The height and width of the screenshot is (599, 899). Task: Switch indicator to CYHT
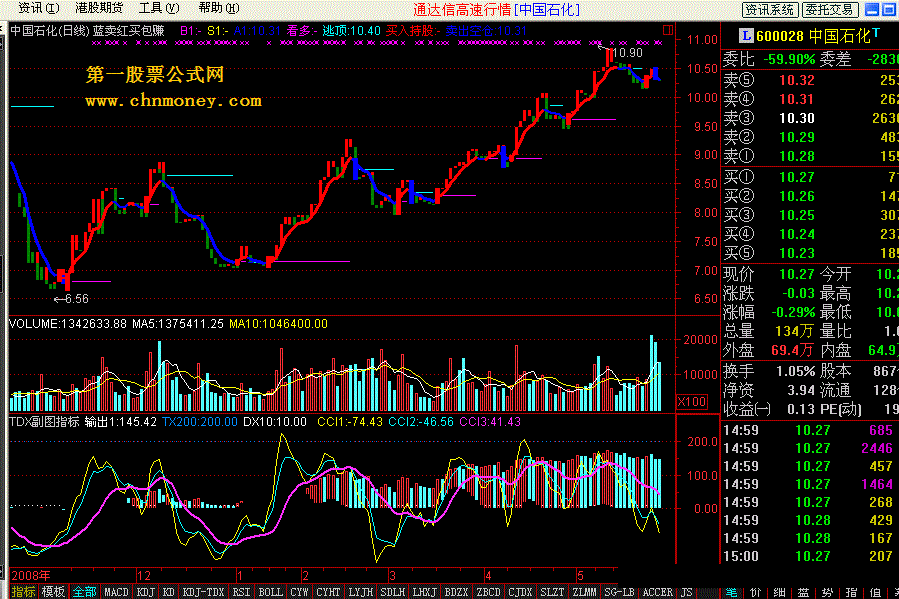328,592
